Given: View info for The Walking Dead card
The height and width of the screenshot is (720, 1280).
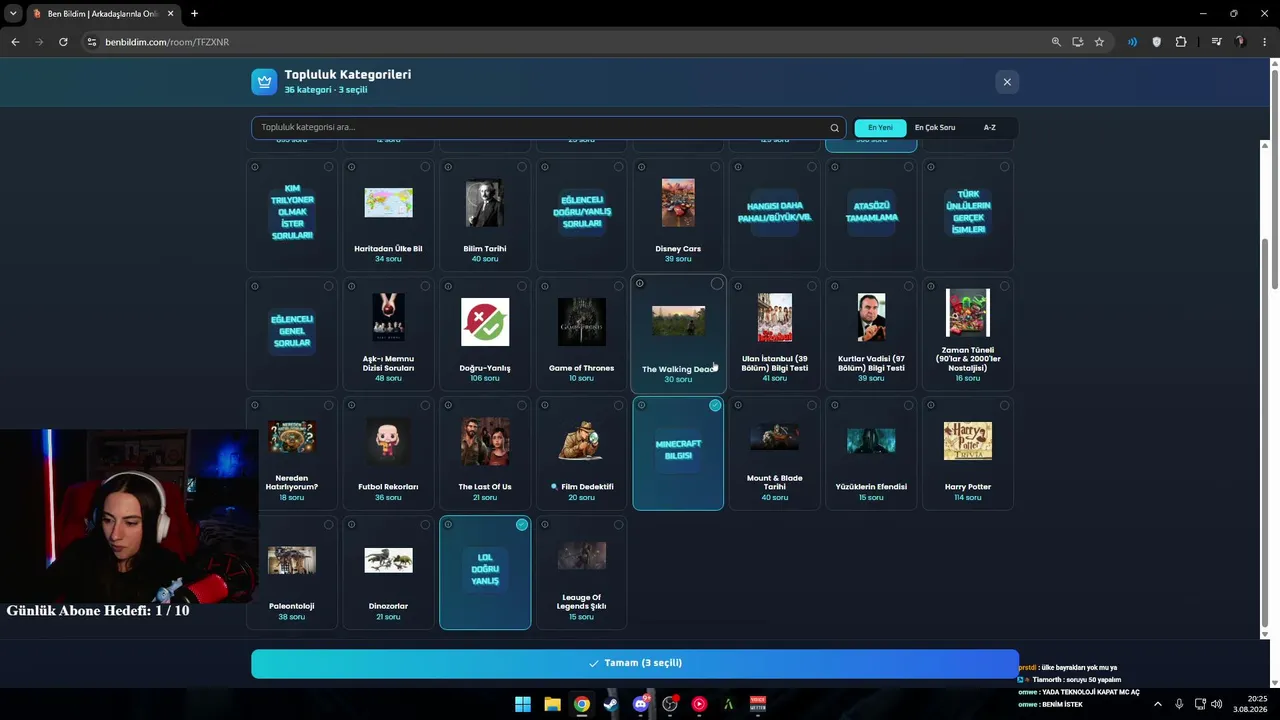Looking at the screenshot, I should pyautogui.click(x=640, y=284).
